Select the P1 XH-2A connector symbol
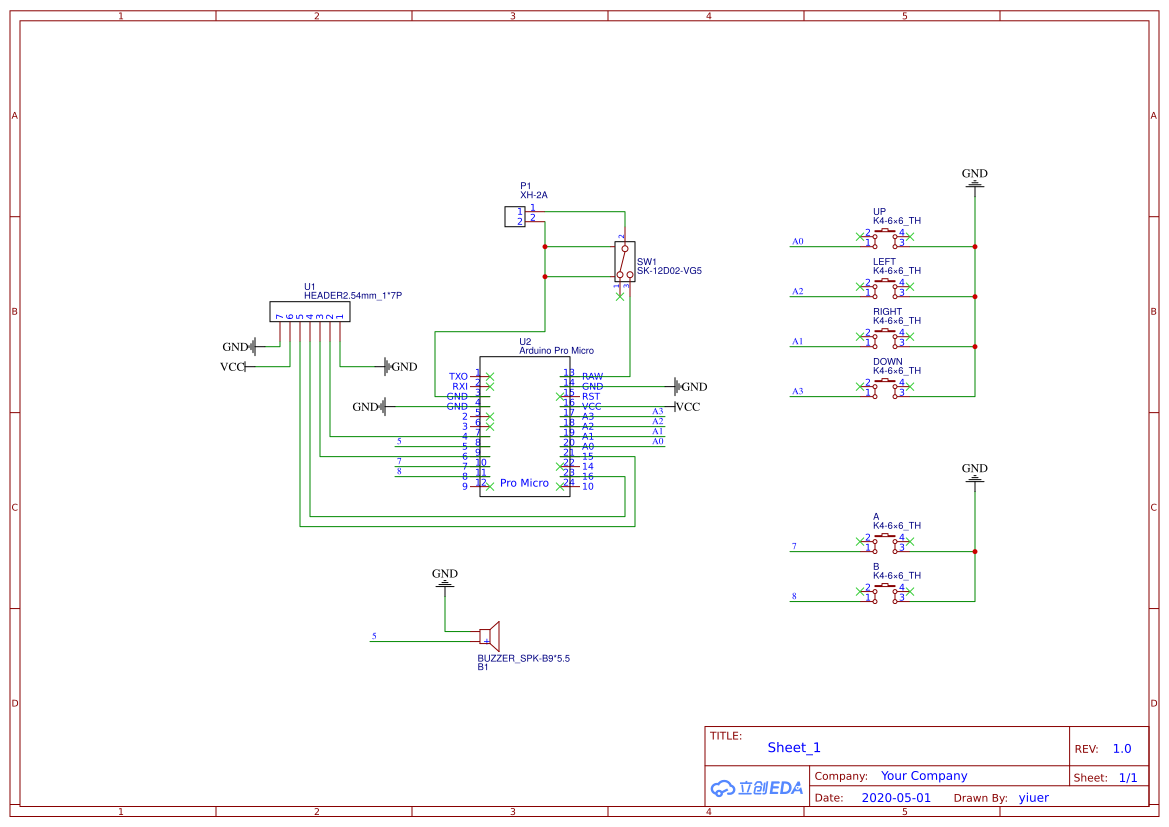 pos(515,216)
